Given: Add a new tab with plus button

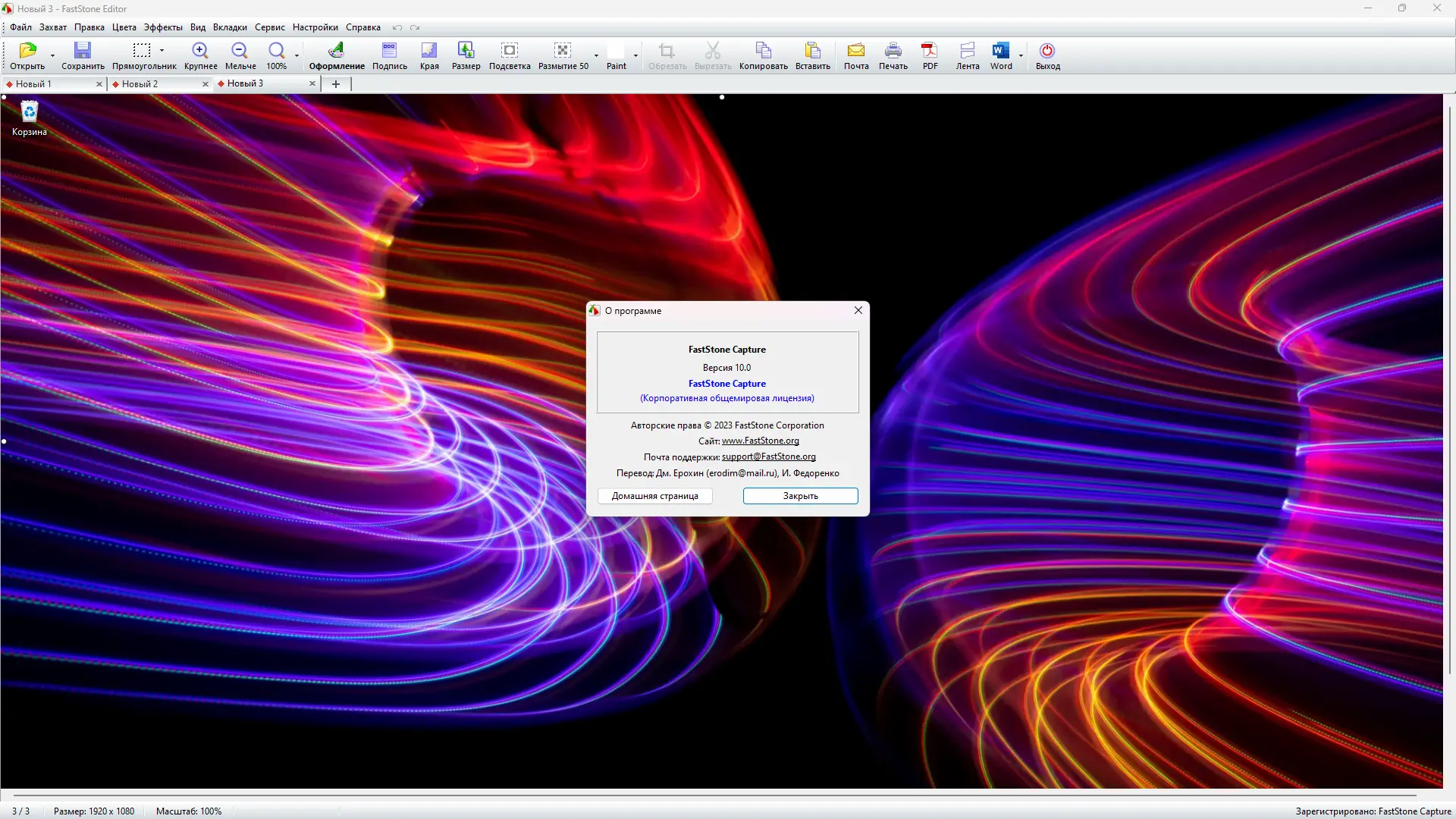Looking at the screenshot, I should [x=336, y=84].
